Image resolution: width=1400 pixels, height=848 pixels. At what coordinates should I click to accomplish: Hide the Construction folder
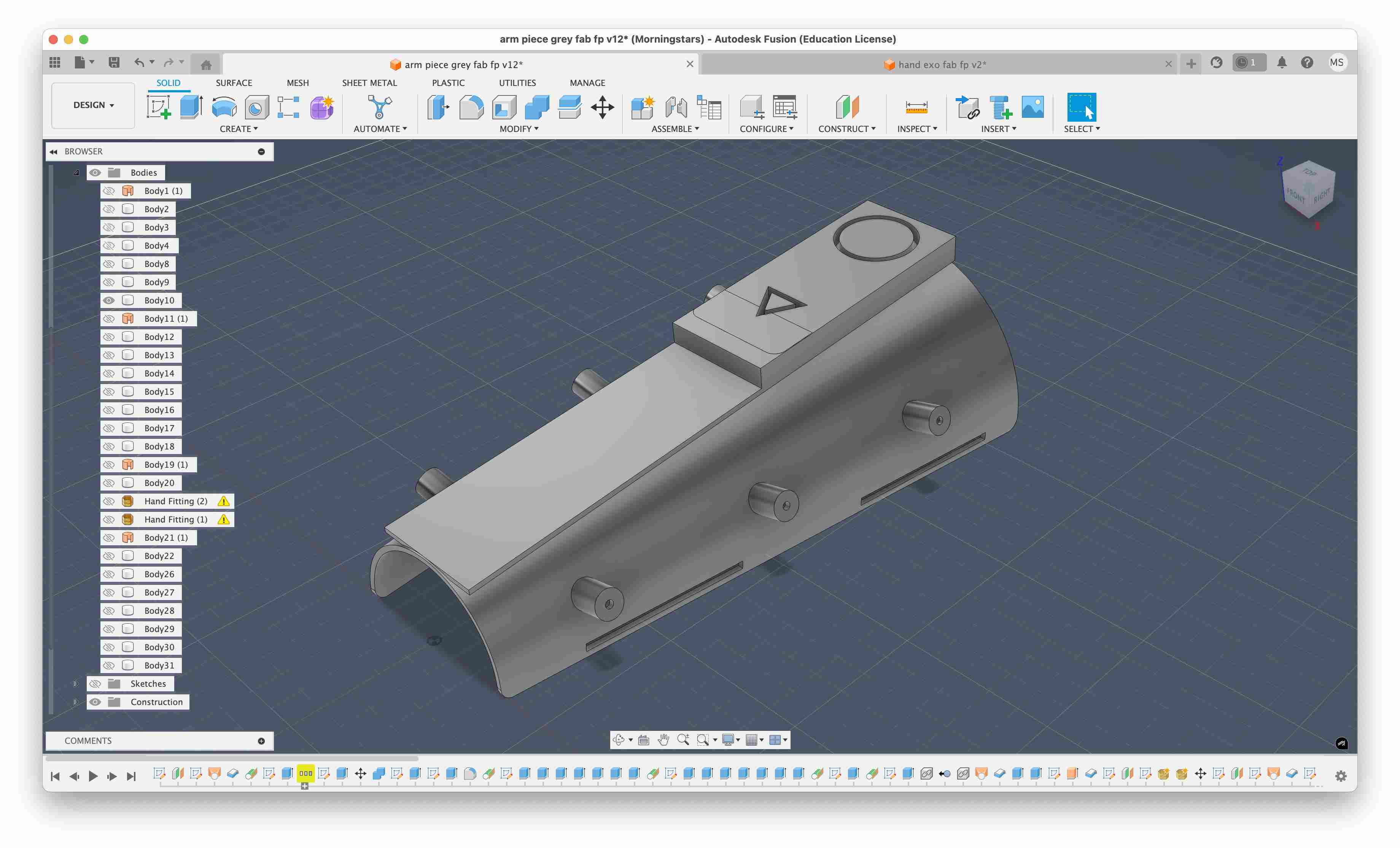point(95,702)
